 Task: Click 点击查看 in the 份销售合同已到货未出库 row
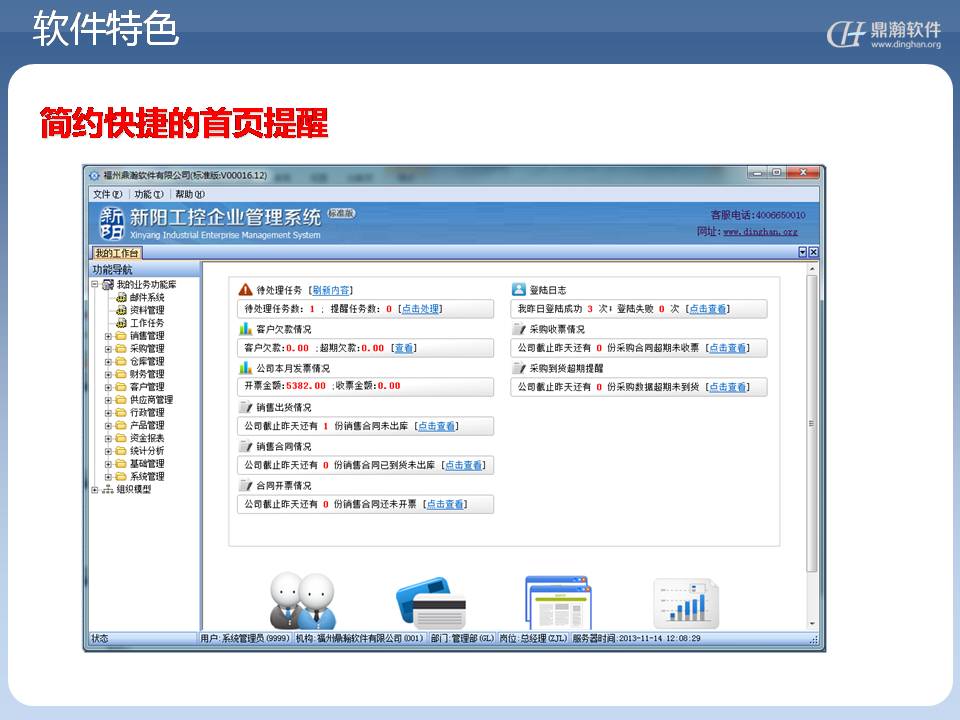point(463,465)
